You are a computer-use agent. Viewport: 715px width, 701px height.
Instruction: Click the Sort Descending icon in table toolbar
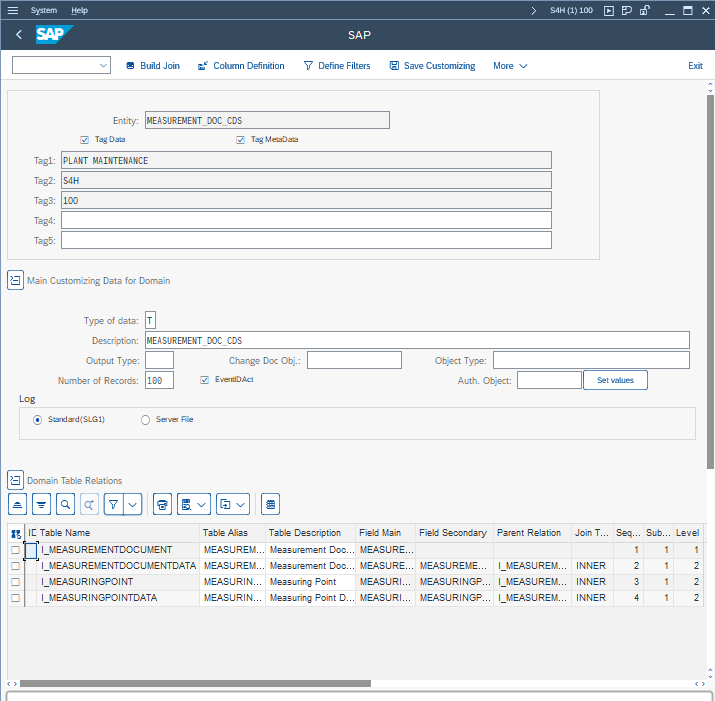point(41,503)
